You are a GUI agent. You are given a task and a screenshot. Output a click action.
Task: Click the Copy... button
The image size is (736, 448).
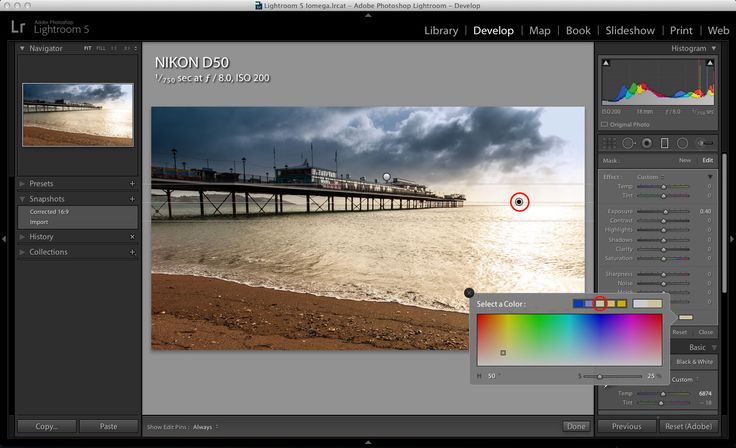pyautogui.click(x=46, y=426)
